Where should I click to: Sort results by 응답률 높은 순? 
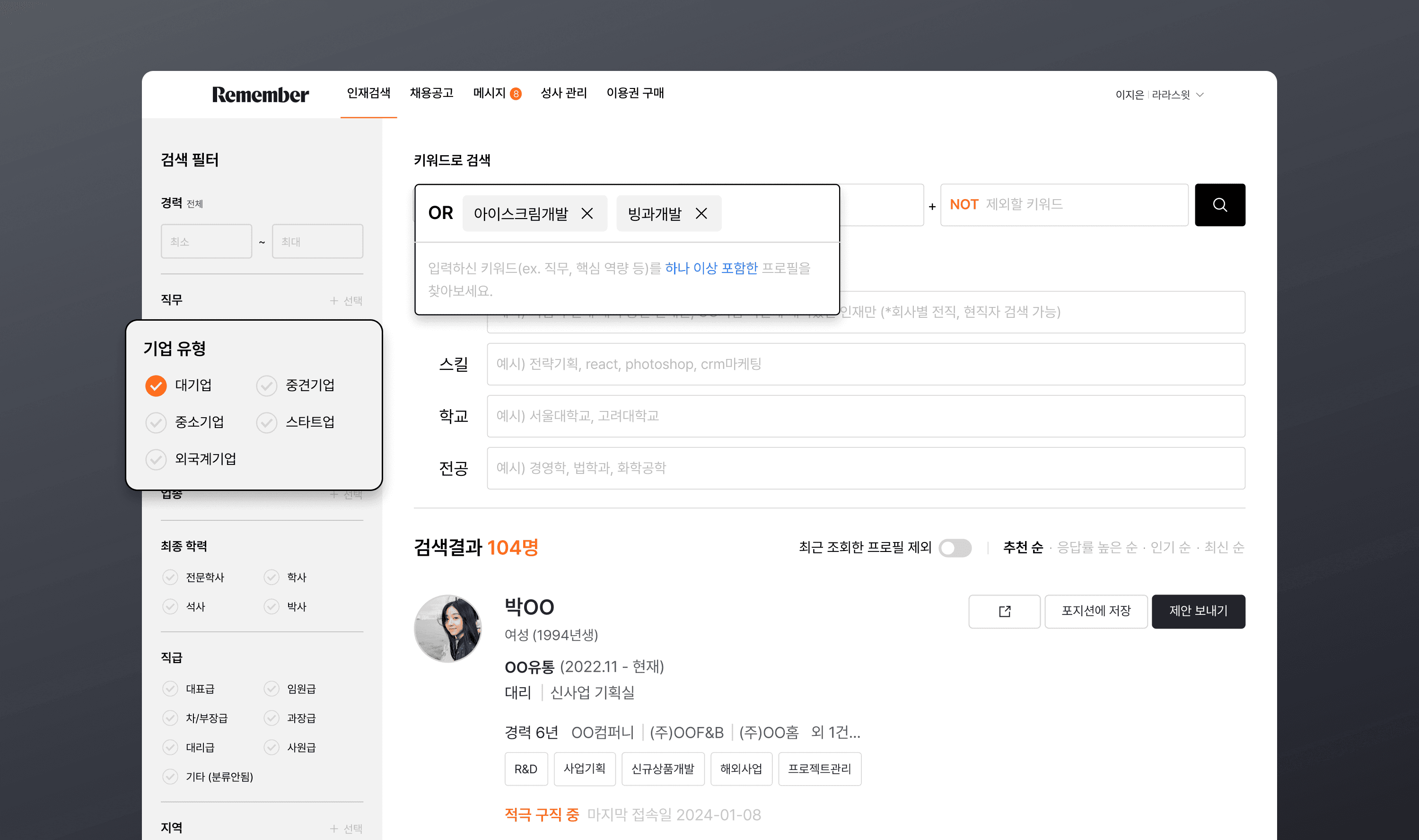1096,547
